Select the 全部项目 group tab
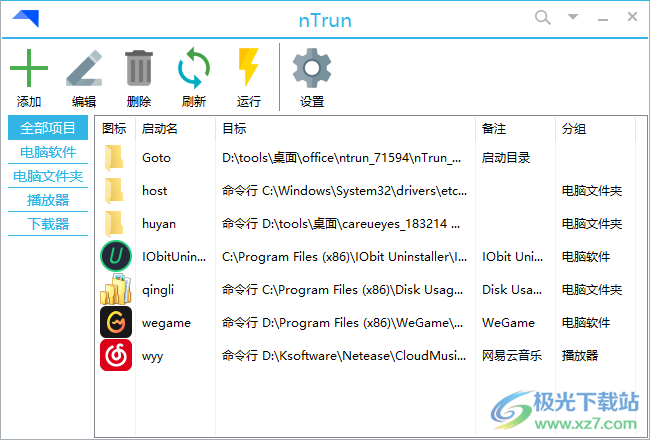 (x=48, y=128)
